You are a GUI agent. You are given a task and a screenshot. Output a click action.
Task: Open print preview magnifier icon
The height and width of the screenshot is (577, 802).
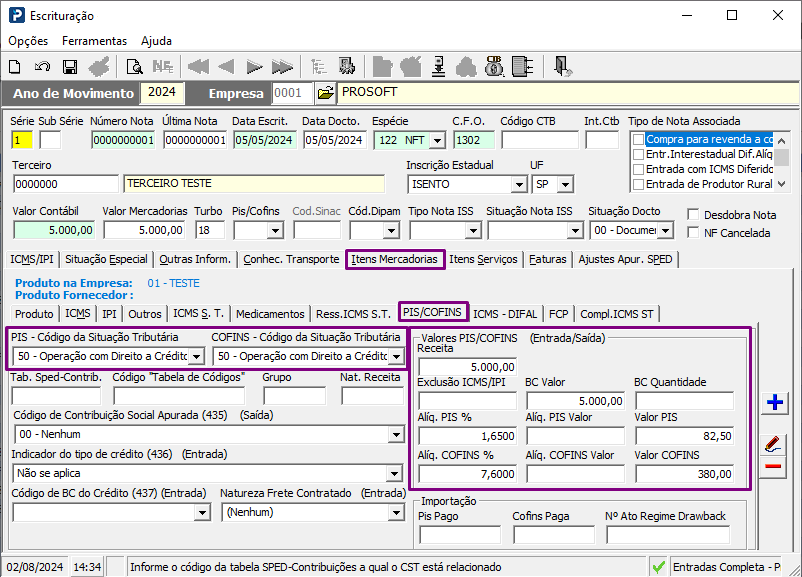click(134, 67)
